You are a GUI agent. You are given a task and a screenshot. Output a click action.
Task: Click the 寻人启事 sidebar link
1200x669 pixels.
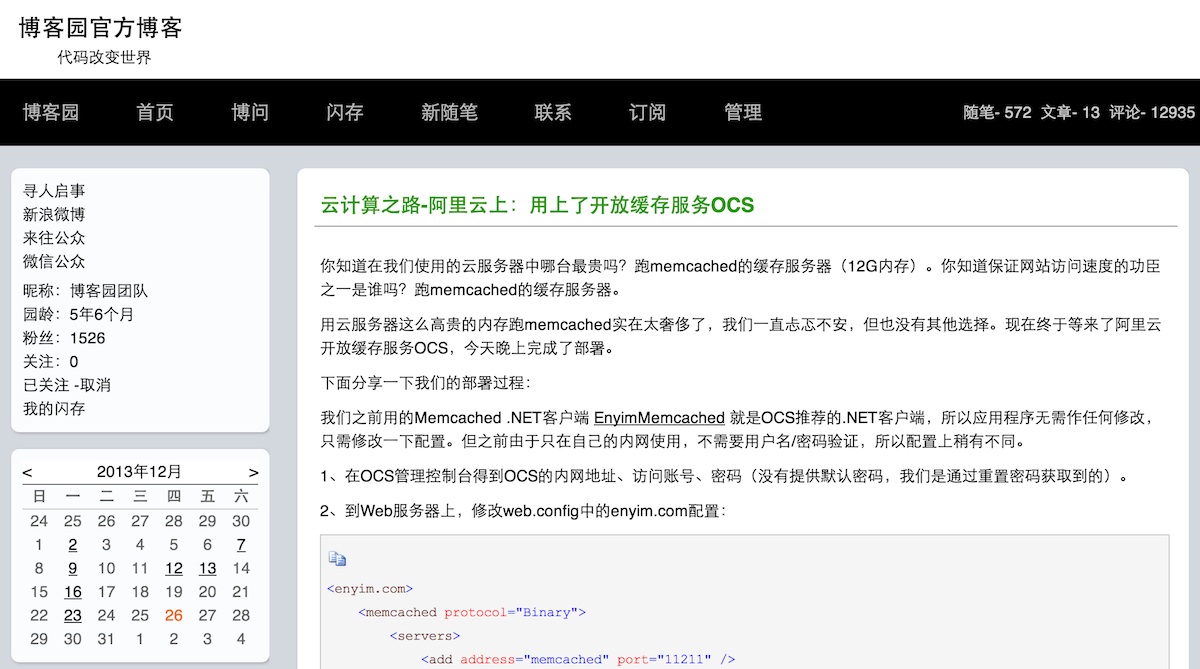[x=54, y=190]
